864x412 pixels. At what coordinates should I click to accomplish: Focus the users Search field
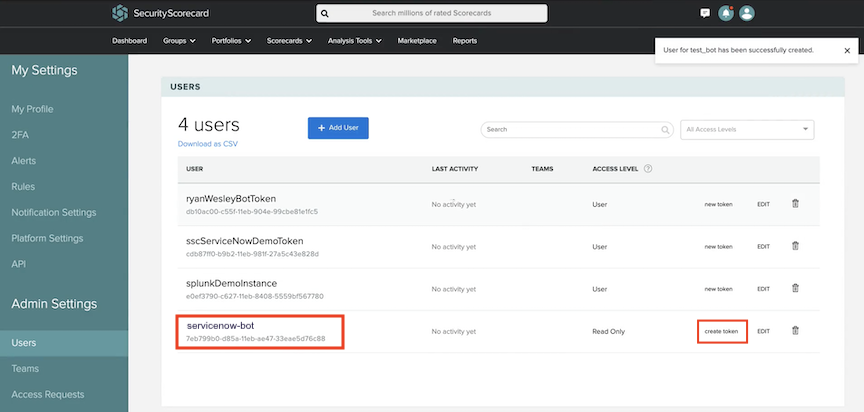(x=577, y=129)
